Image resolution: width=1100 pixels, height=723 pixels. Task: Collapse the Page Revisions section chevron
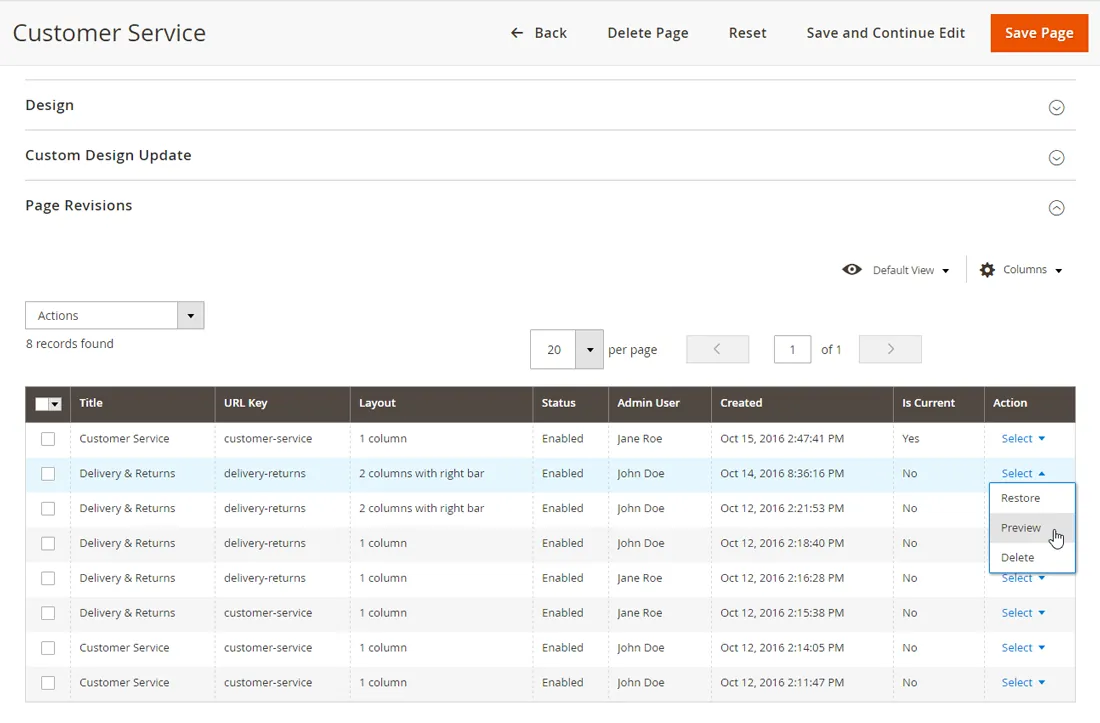[1056, 208]
